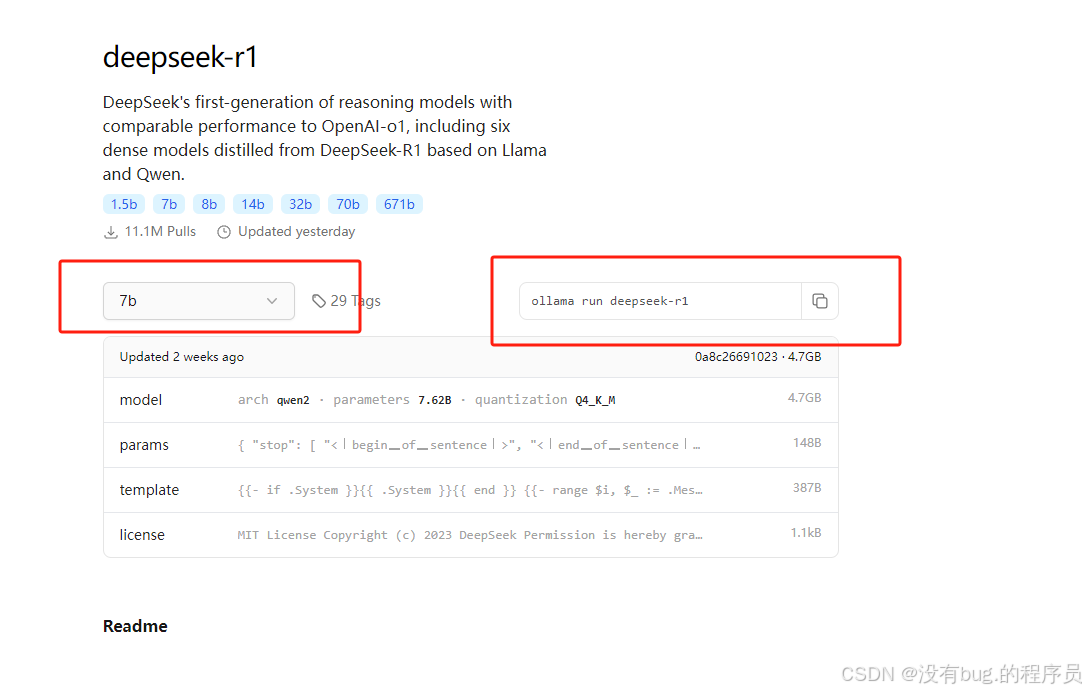Pick the 14b size tag
1086x691 pixels.
pyautogui.click(x=253, y=204)
